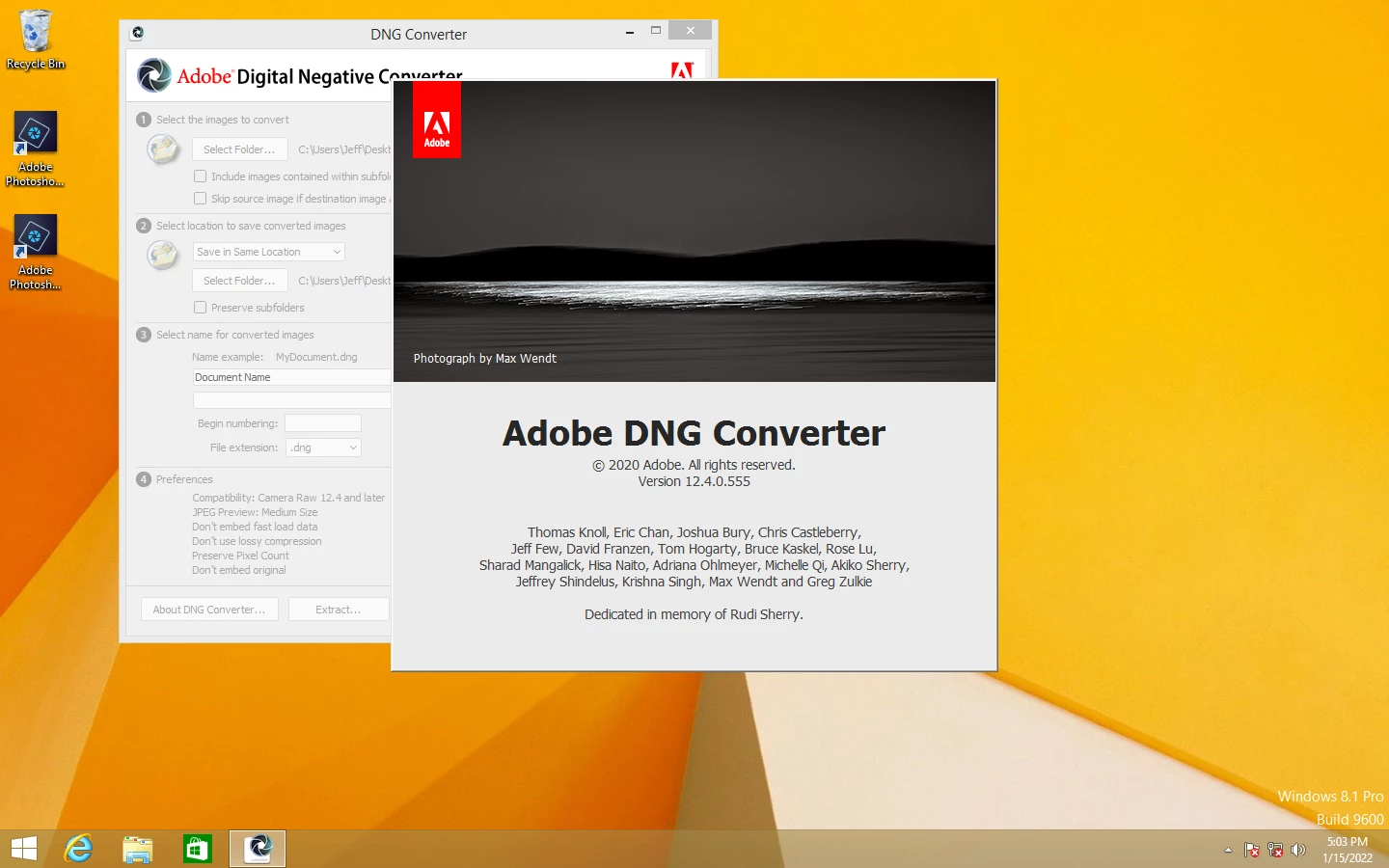Open the Document Name naming dropdown
The height and width of the screenshot is (868, 1389).
coord(291,377)
